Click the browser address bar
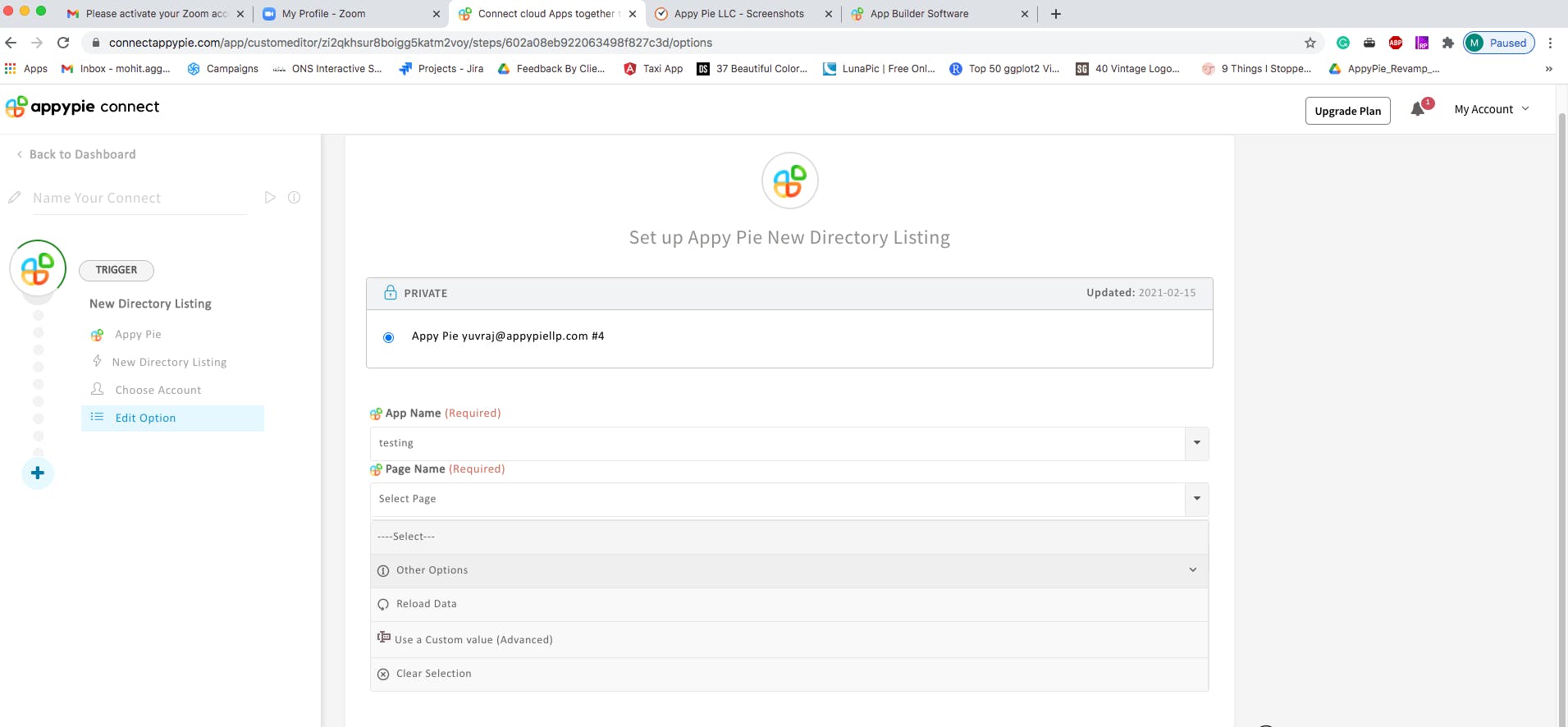 pos(697,43)
